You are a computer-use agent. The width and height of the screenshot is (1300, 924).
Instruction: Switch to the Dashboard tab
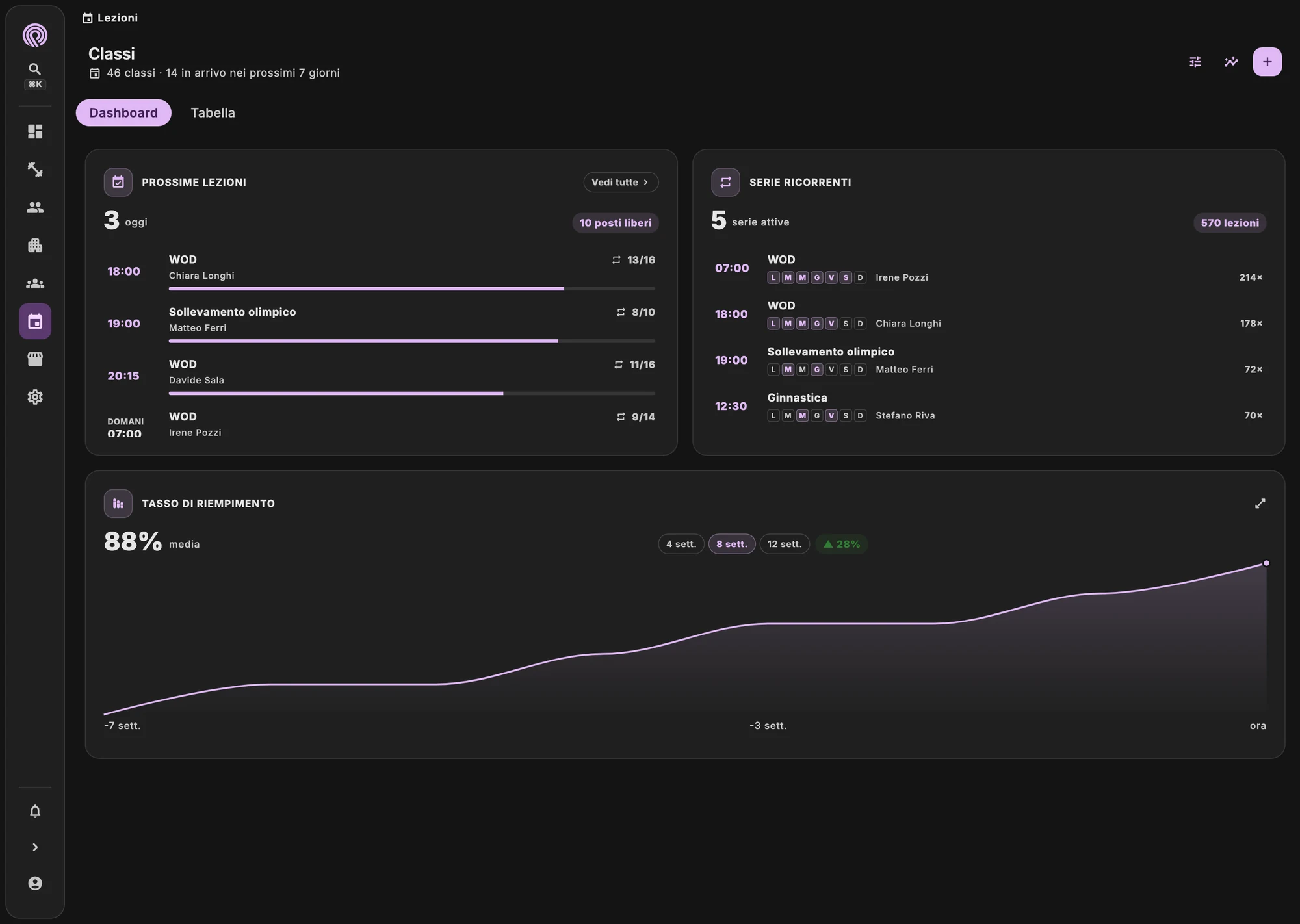pos(123,113)
